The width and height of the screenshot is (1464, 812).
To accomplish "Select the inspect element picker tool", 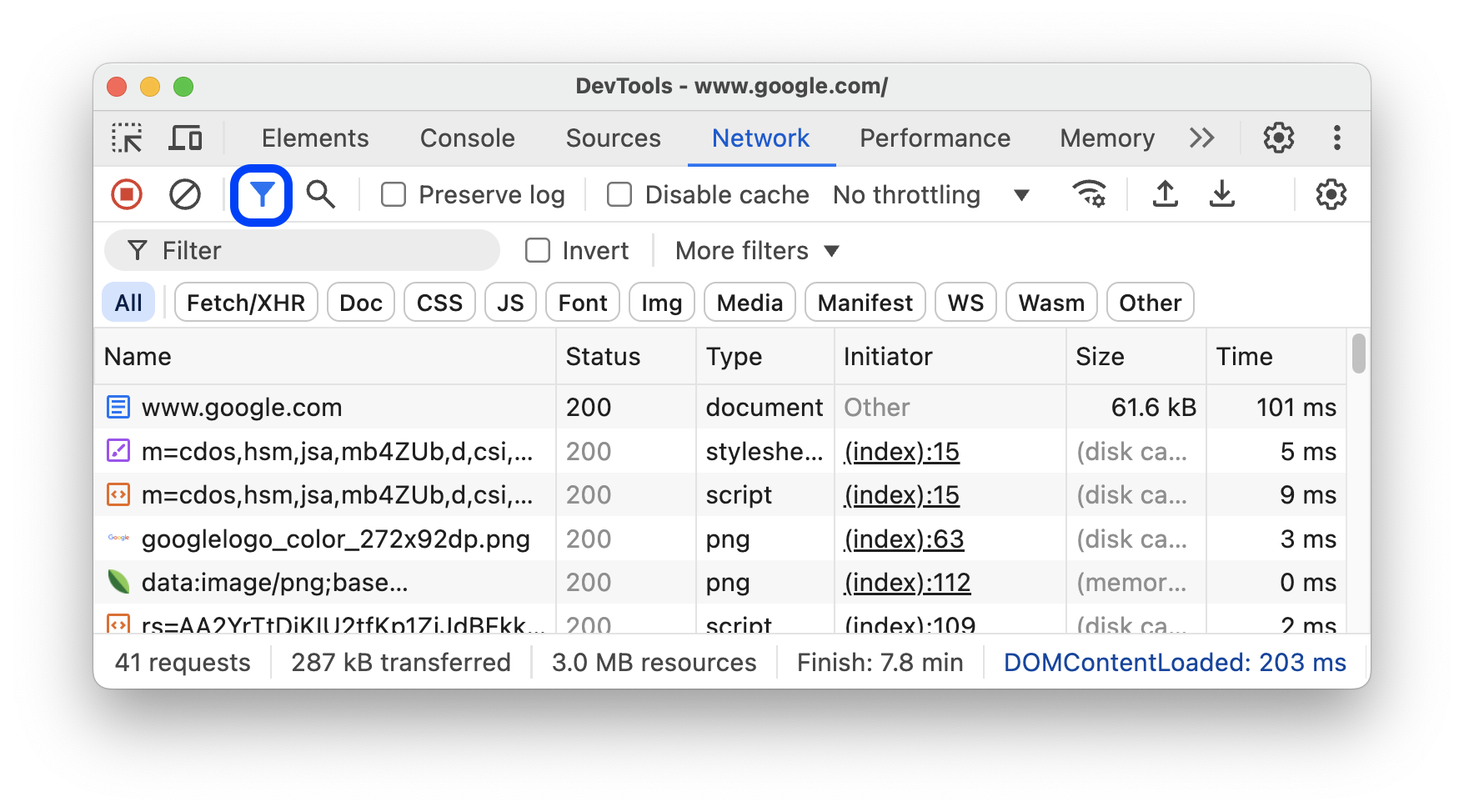I will click(127, 138).
